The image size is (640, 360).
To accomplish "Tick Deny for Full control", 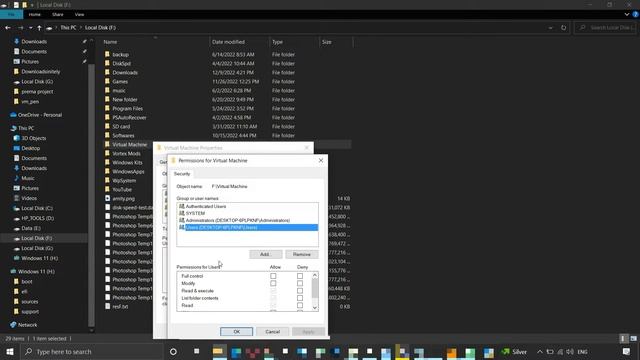I will 300,276.
